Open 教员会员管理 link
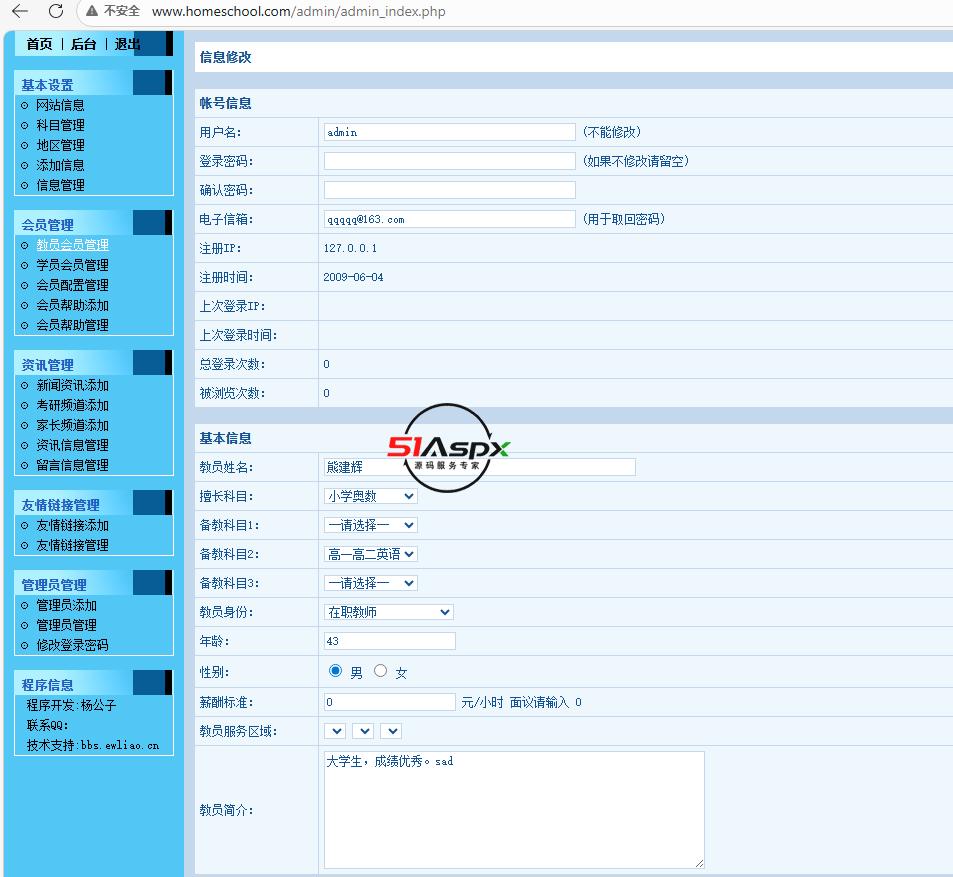The width and height of the screenshot is (953, 877). coord(72,245)
